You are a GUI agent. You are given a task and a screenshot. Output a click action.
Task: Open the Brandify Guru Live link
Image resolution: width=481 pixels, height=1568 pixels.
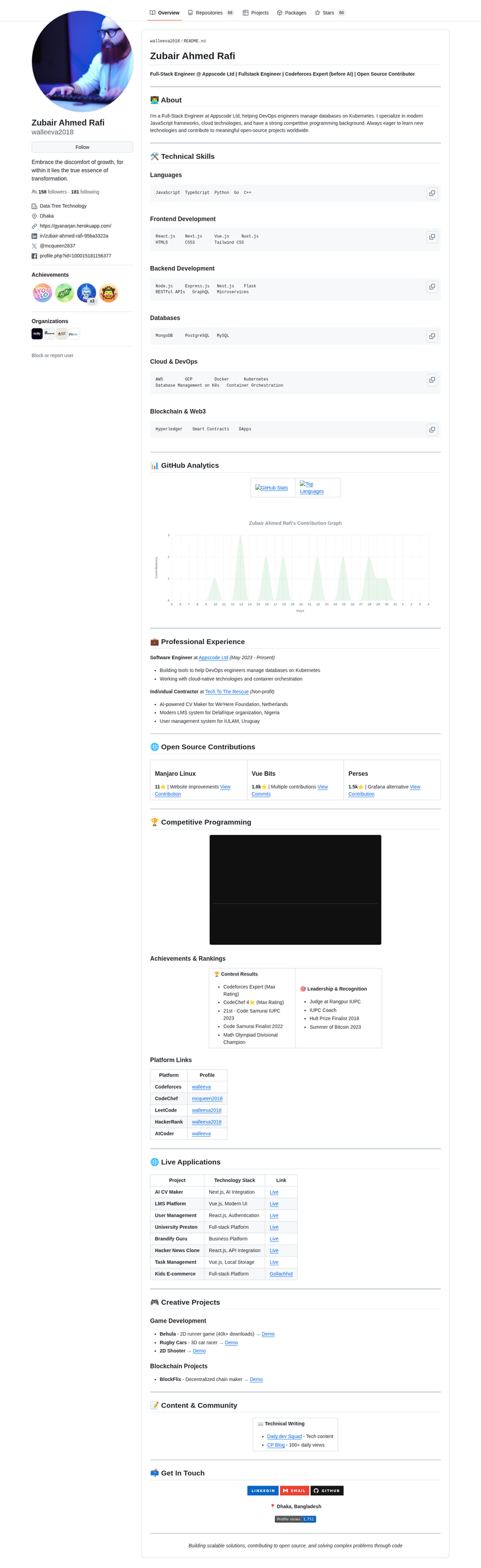(274, 1238)
